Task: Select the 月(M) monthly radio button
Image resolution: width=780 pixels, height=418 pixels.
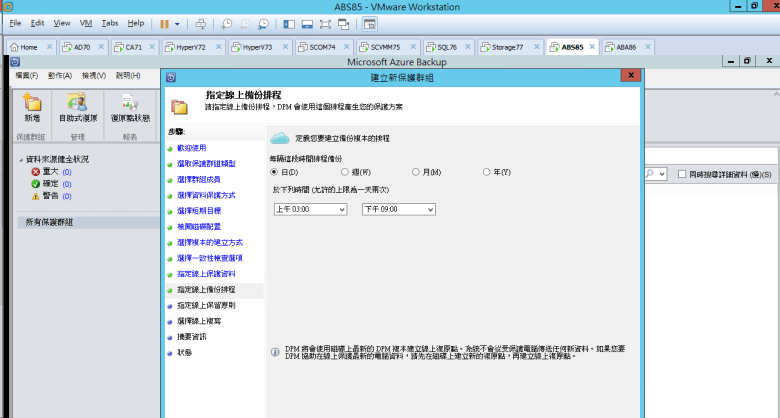Action: (415, 172)
